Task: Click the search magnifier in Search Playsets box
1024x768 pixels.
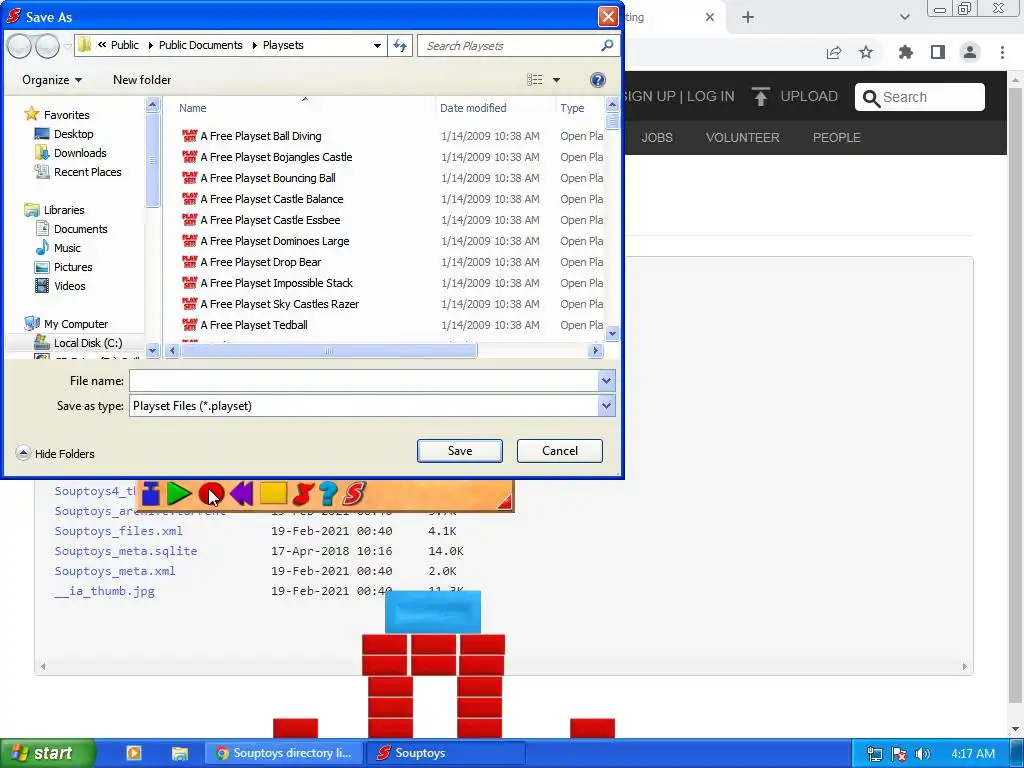Action: [x=607, y=45]
